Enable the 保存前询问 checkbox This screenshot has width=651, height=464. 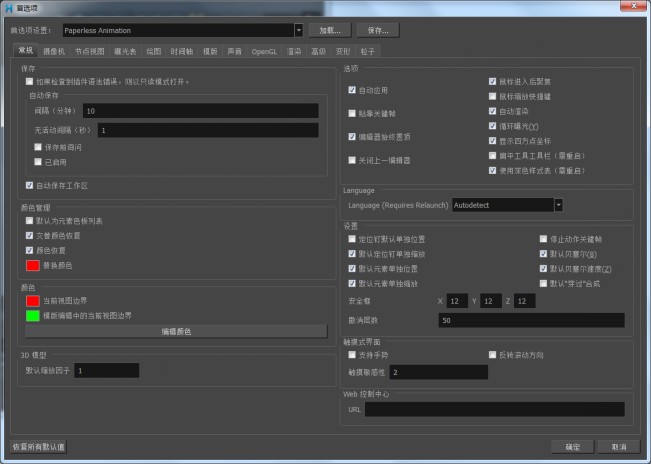point(38,147)
